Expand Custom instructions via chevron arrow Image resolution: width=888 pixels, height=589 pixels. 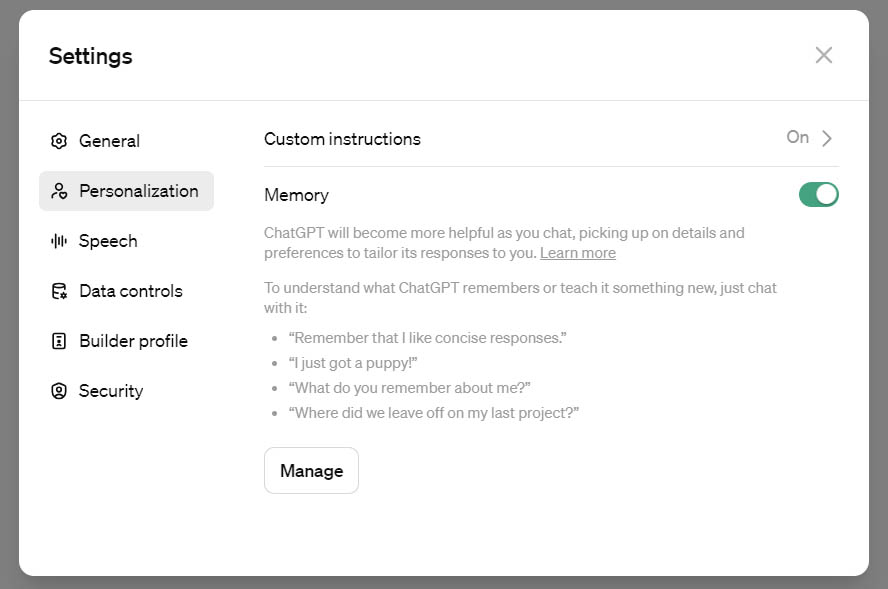coord(827,139)
